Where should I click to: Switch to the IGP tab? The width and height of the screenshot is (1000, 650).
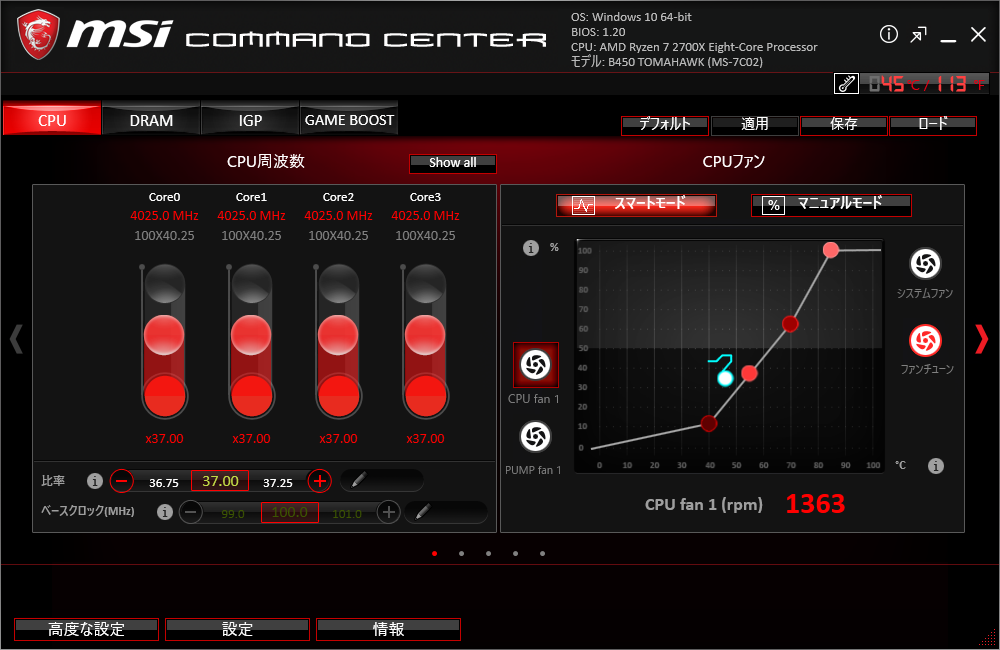click(250, 120)
